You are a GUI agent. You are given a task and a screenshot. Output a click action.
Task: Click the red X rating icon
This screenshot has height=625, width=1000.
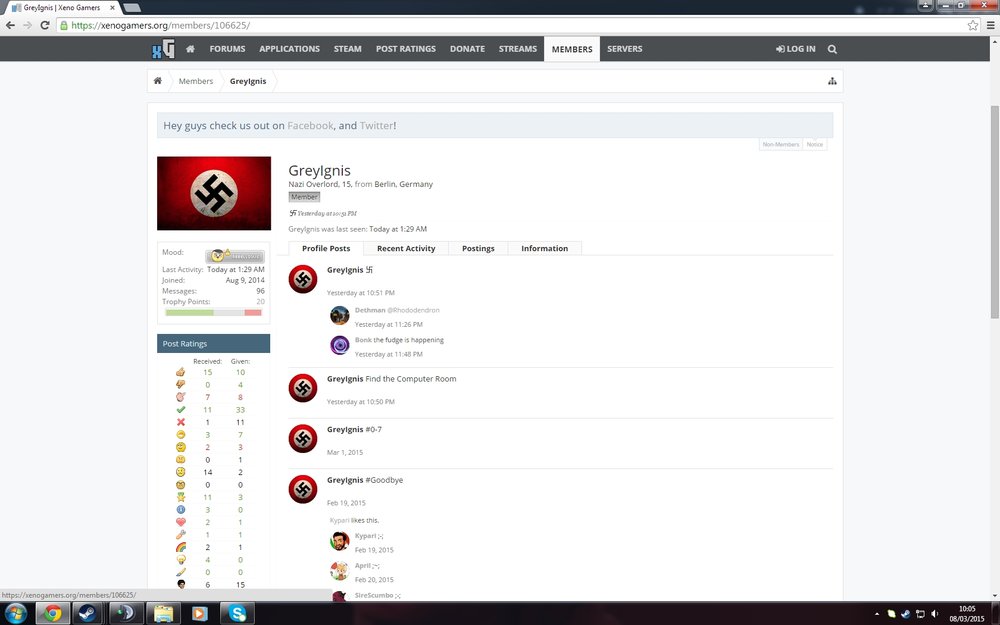180,422
